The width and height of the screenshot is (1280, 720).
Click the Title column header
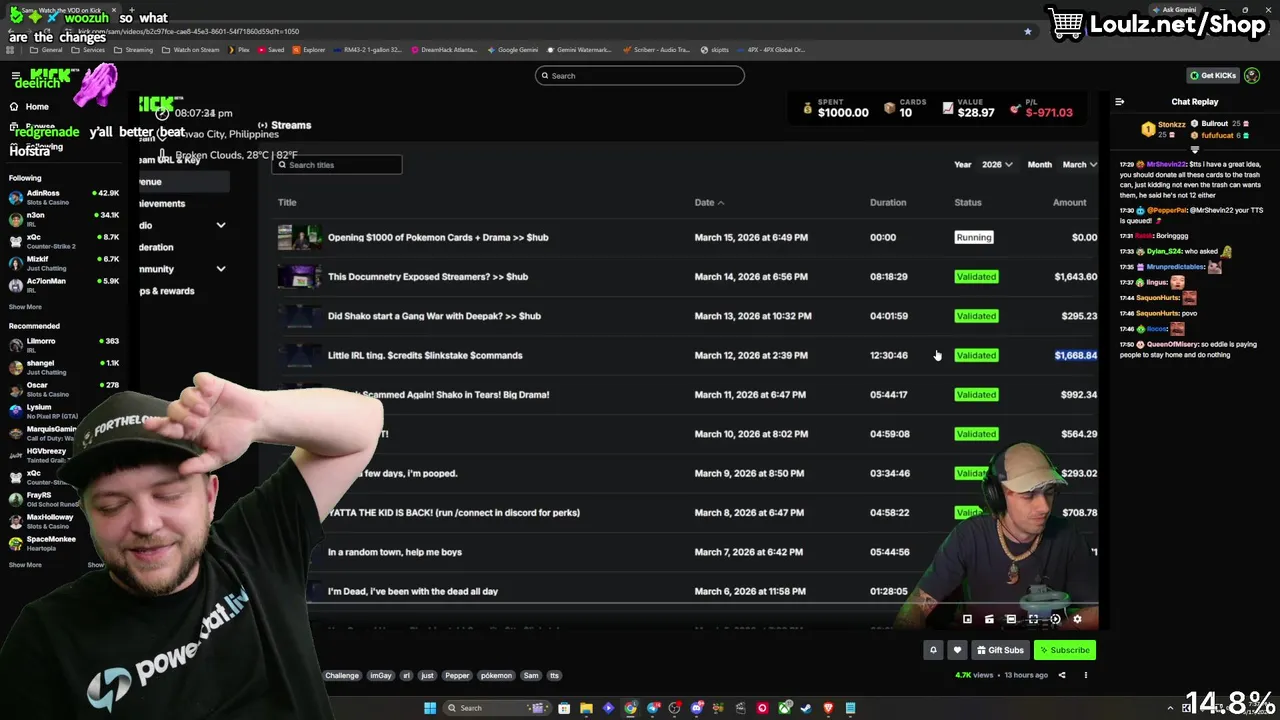tap(287, 203)
